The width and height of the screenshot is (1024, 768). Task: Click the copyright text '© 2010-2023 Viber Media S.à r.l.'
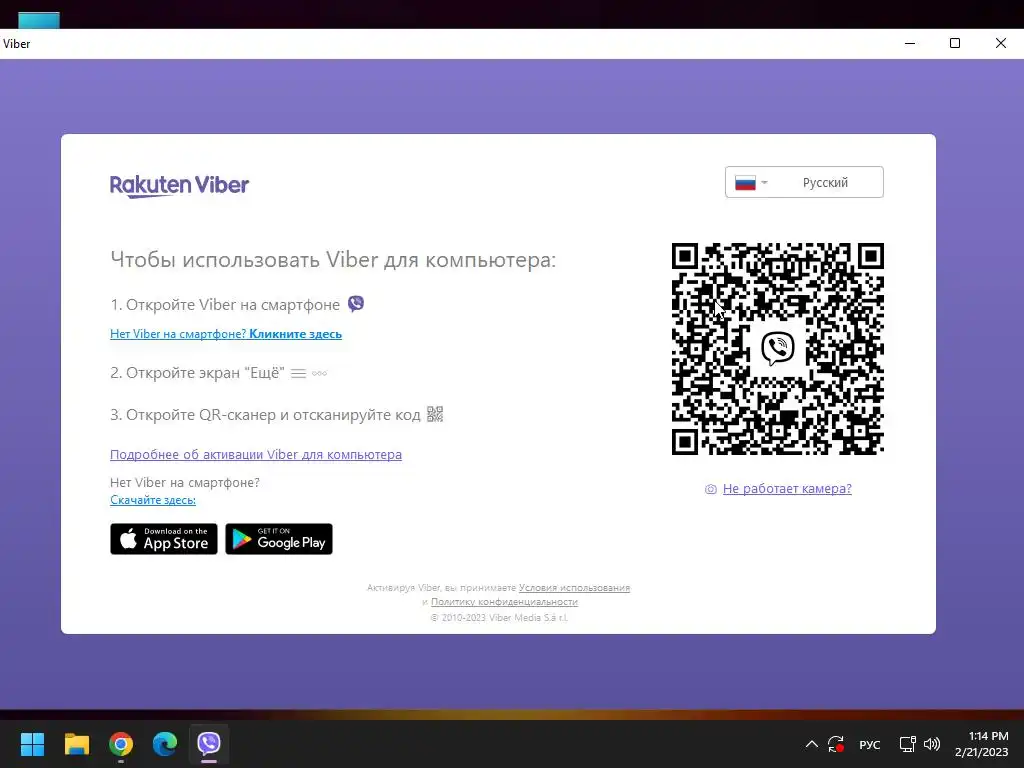[499, 617]
